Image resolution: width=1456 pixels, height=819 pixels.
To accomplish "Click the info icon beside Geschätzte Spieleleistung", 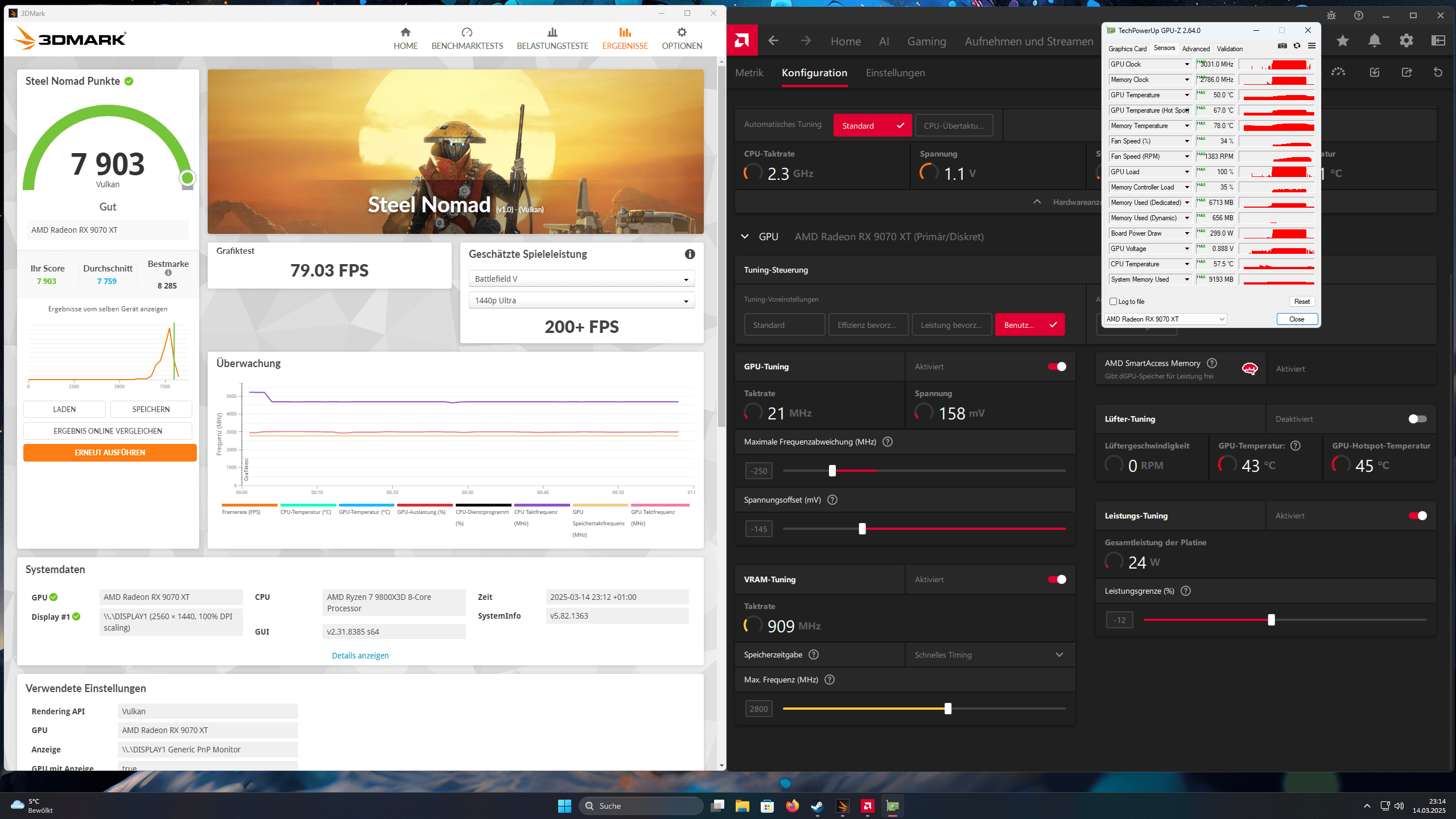I will coord(690,254).
